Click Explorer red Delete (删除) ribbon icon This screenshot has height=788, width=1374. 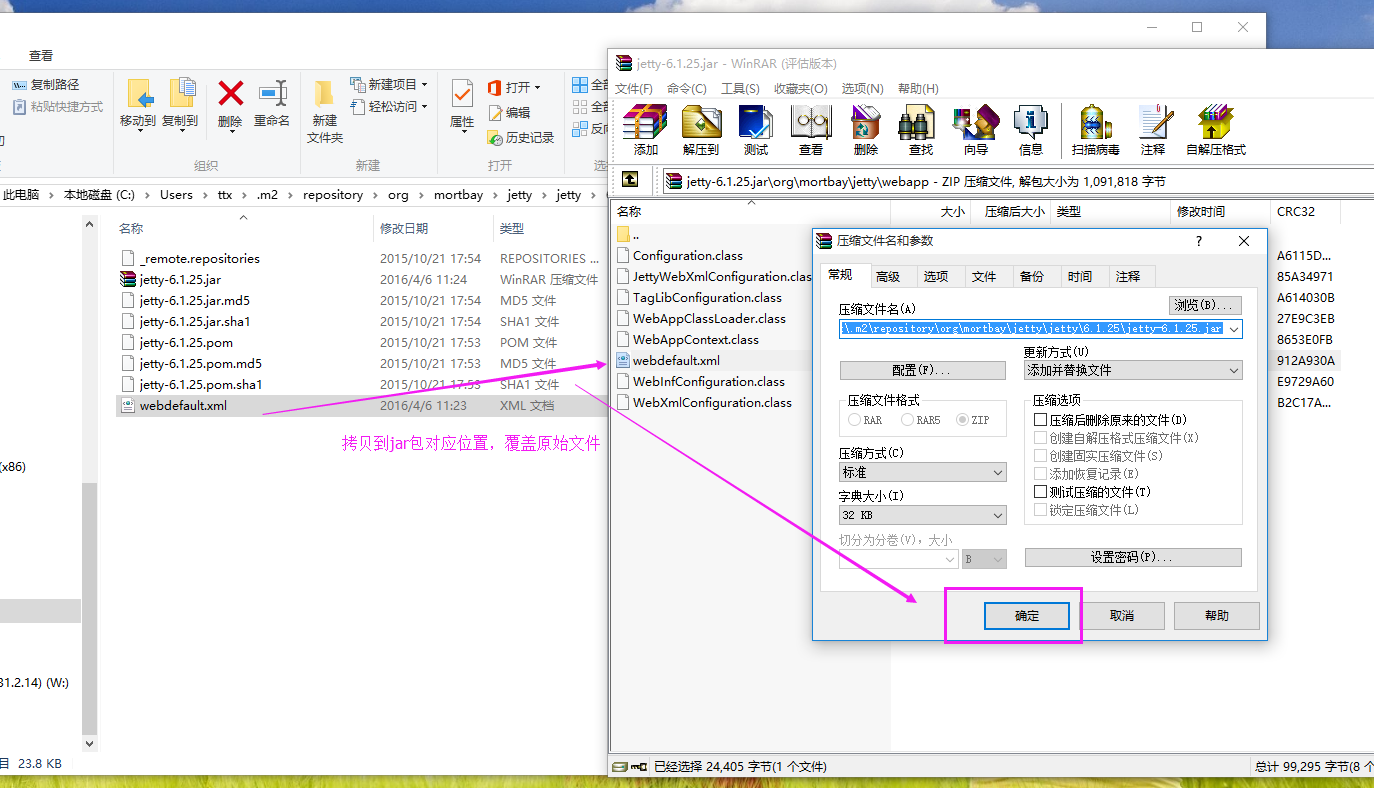[x=231, y=94]
